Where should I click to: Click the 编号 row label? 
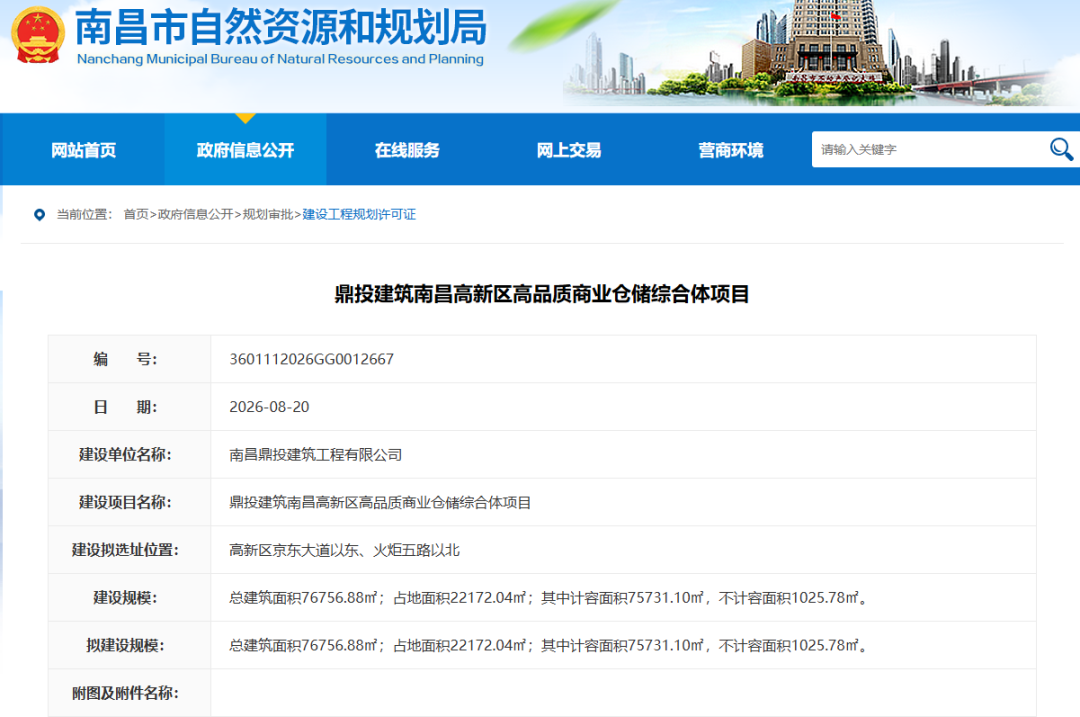(x=125, y=359)
